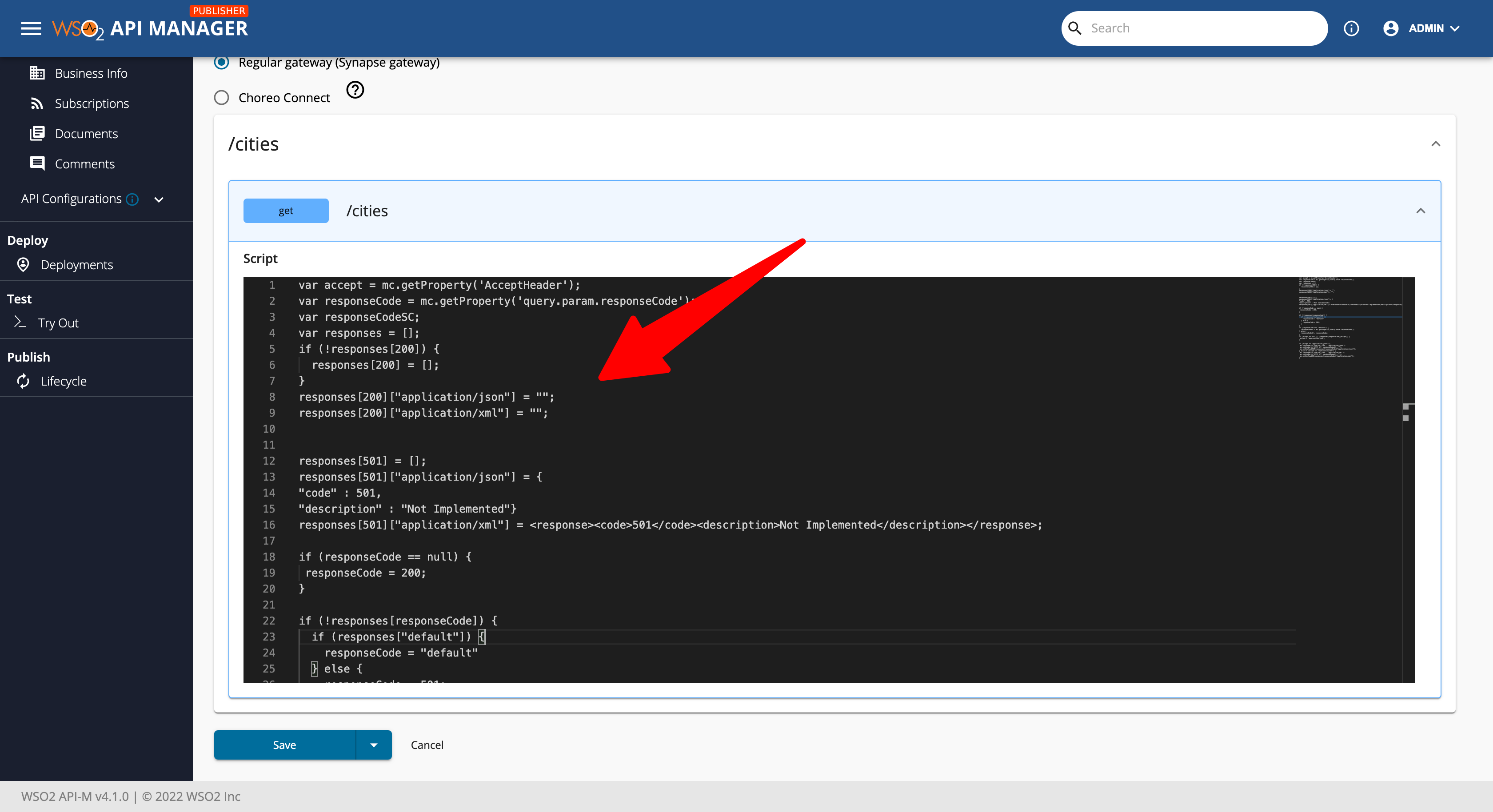This screenshot has width=1493, height=812.
Task: Collapse the /cities resource panel
Action: click(1436, 144)
